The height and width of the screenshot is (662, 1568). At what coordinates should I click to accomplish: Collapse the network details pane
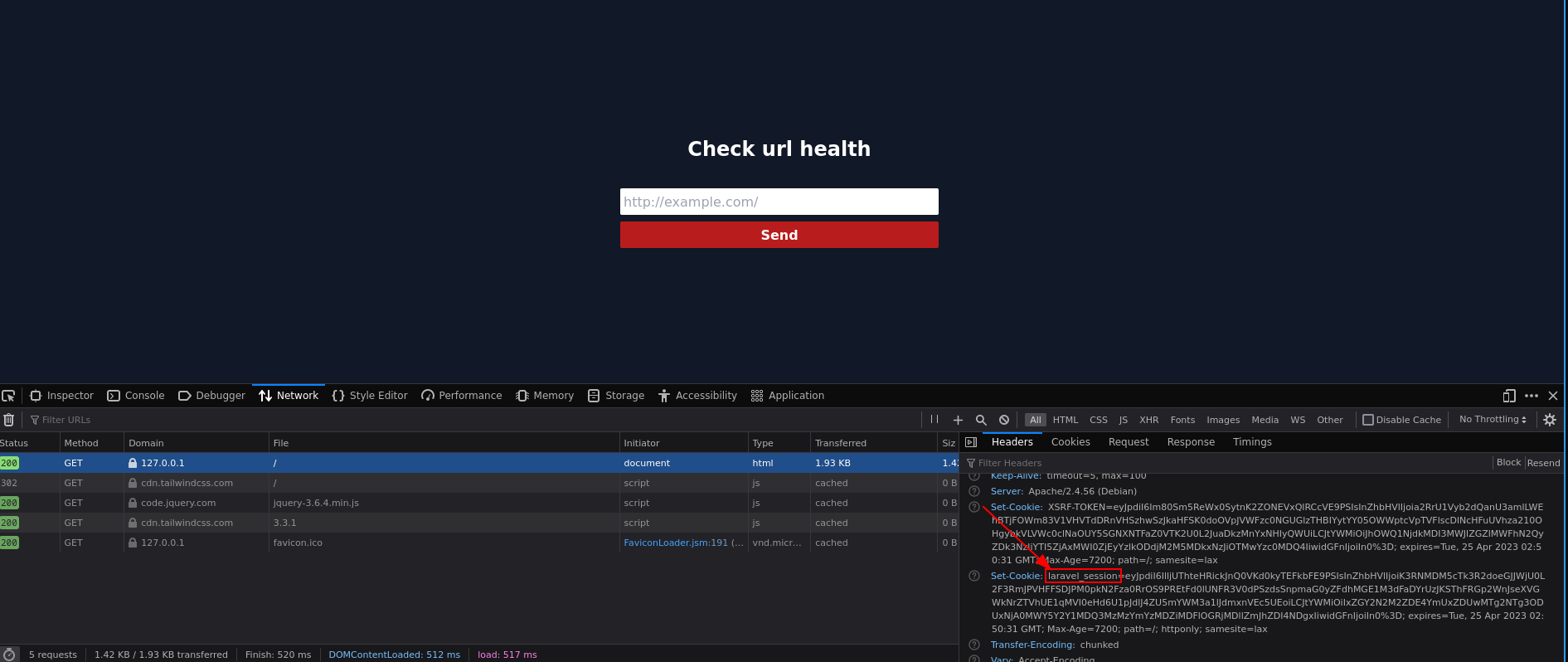coord(971,442)
